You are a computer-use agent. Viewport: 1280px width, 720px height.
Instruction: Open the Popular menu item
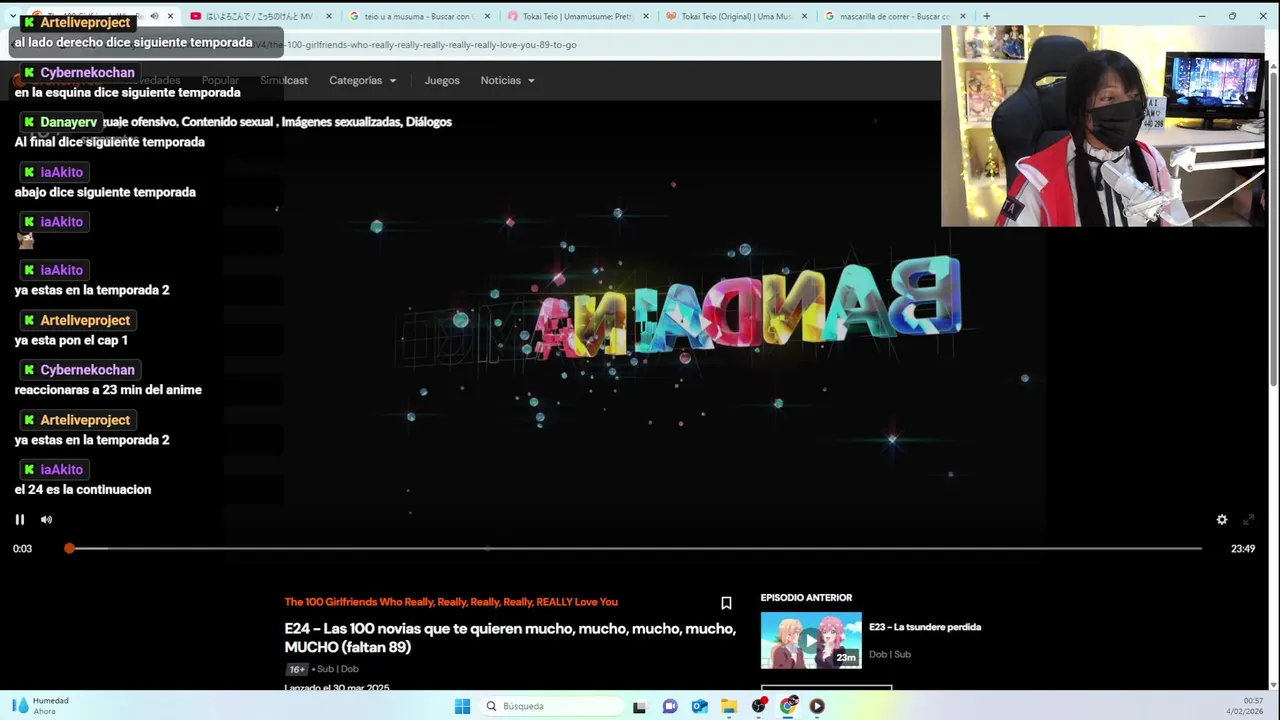click(x=220, y=80)
